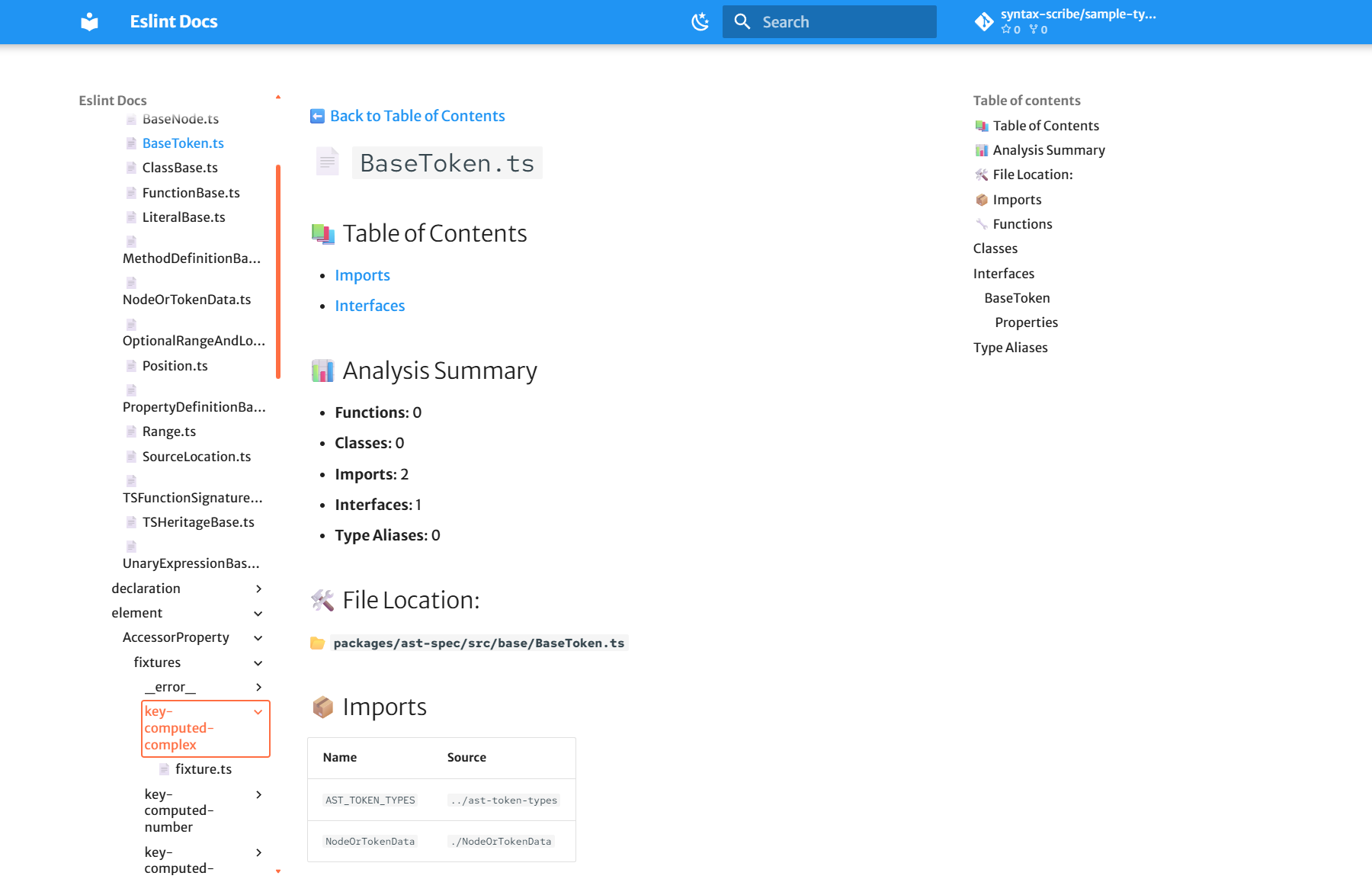Viewport: 1372px width, 895px height.
Task: Collapse the fixtures folder chevron
Action: [258, 663]
